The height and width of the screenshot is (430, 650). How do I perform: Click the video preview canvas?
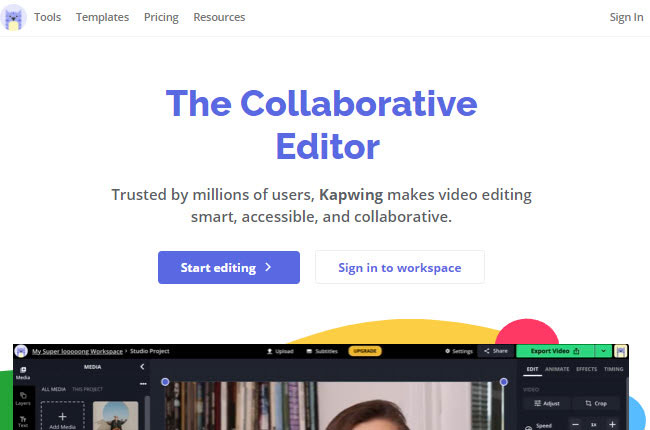point(334,406)
